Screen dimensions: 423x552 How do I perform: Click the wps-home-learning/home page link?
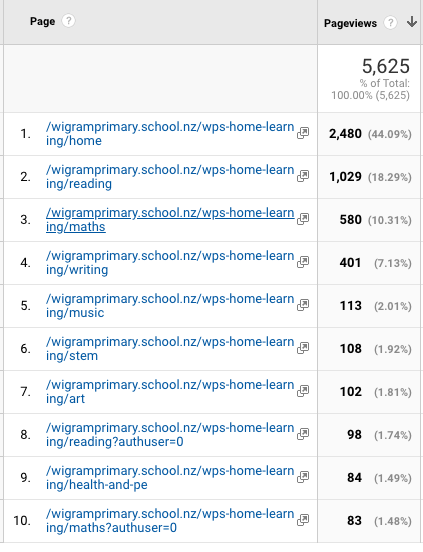tap(170, 134)
